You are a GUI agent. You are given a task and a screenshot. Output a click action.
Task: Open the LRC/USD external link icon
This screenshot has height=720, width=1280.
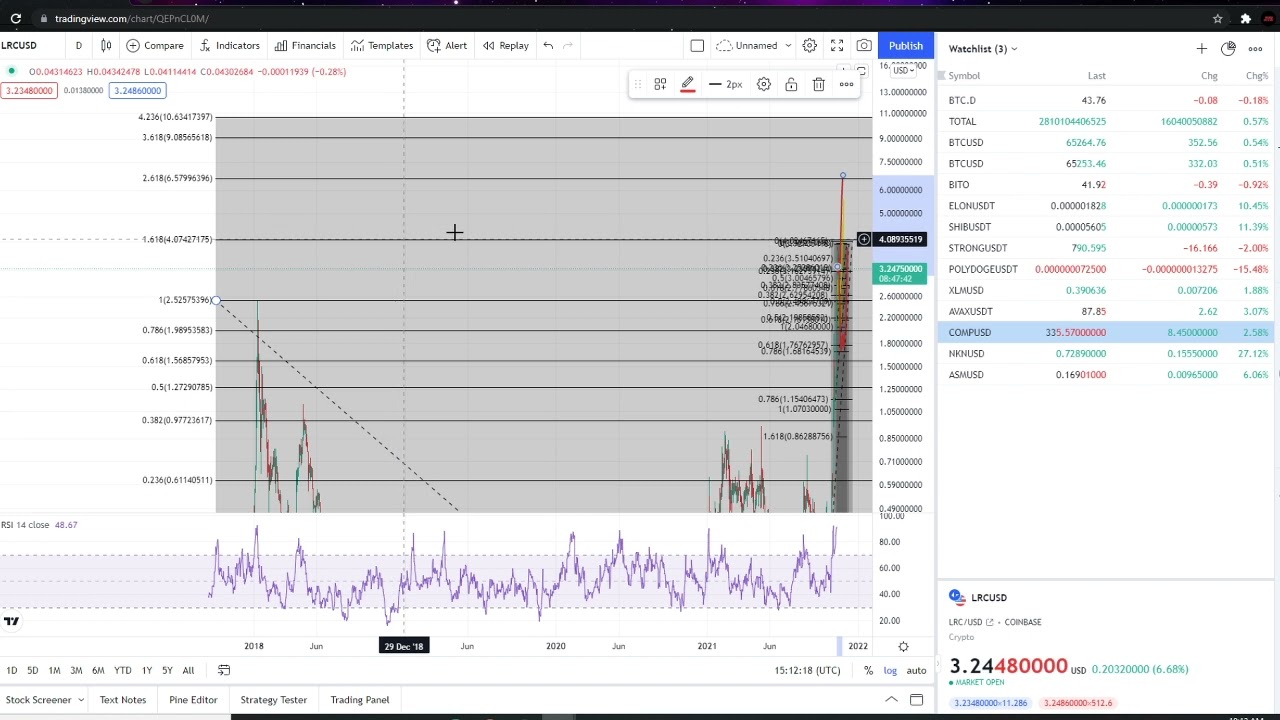(x=990, y=622)
